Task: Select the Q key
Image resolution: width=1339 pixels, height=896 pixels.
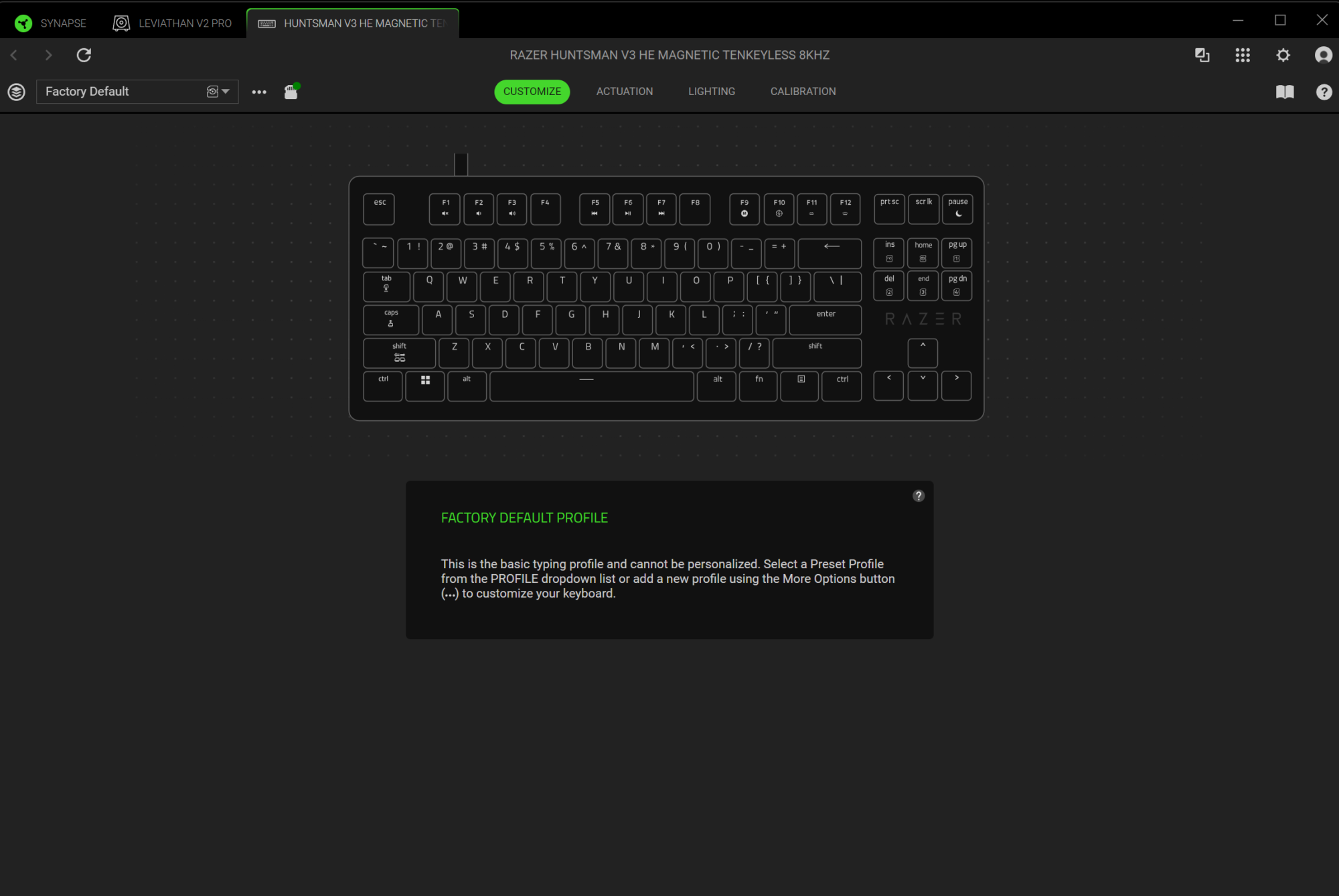Action: [428, 287]
